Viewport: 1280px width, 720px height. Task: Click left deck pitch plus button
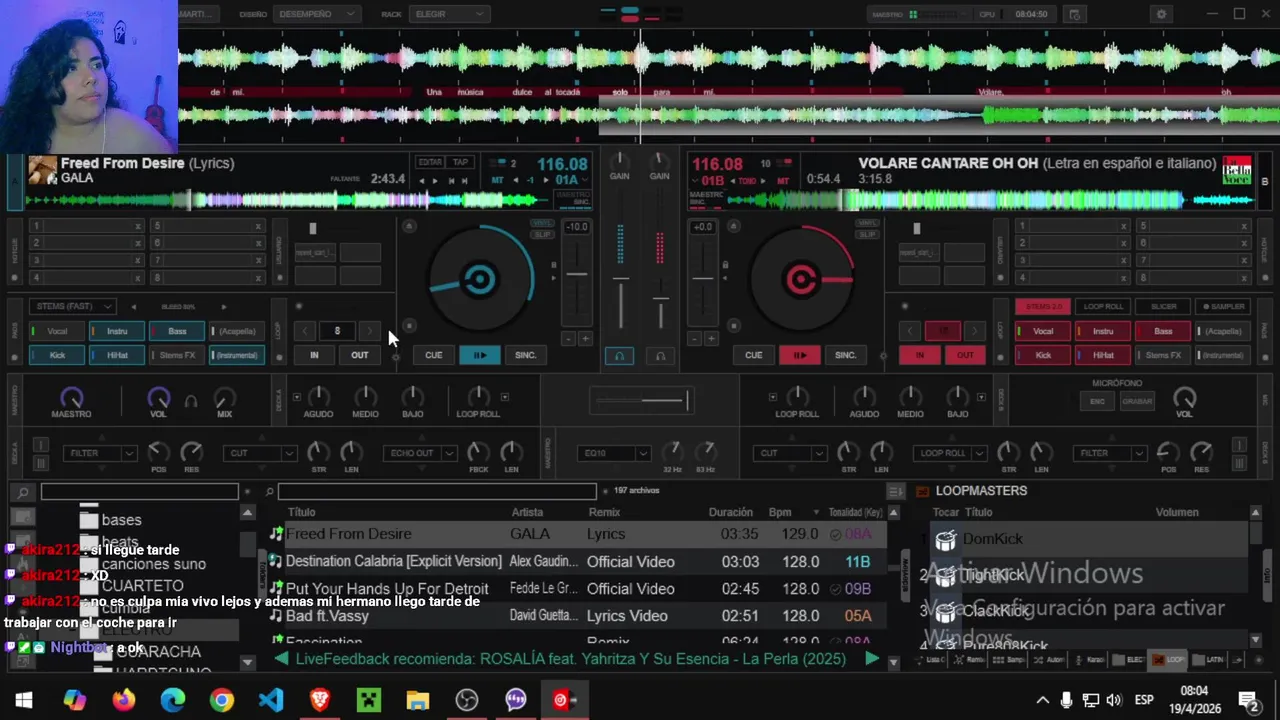pos(585,339)
